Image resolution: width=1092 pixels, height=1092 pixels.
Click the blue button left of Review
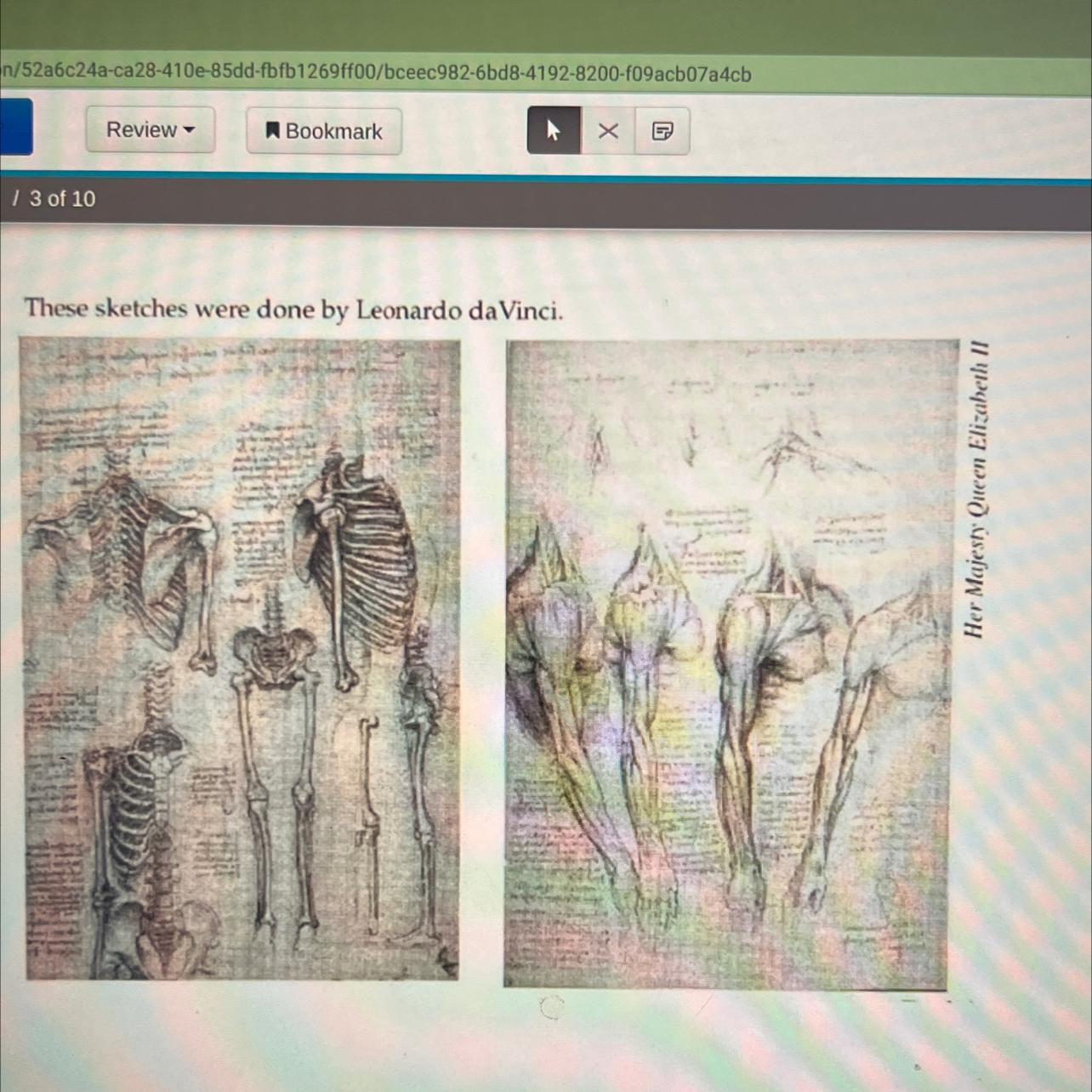(x=16, y=127)
